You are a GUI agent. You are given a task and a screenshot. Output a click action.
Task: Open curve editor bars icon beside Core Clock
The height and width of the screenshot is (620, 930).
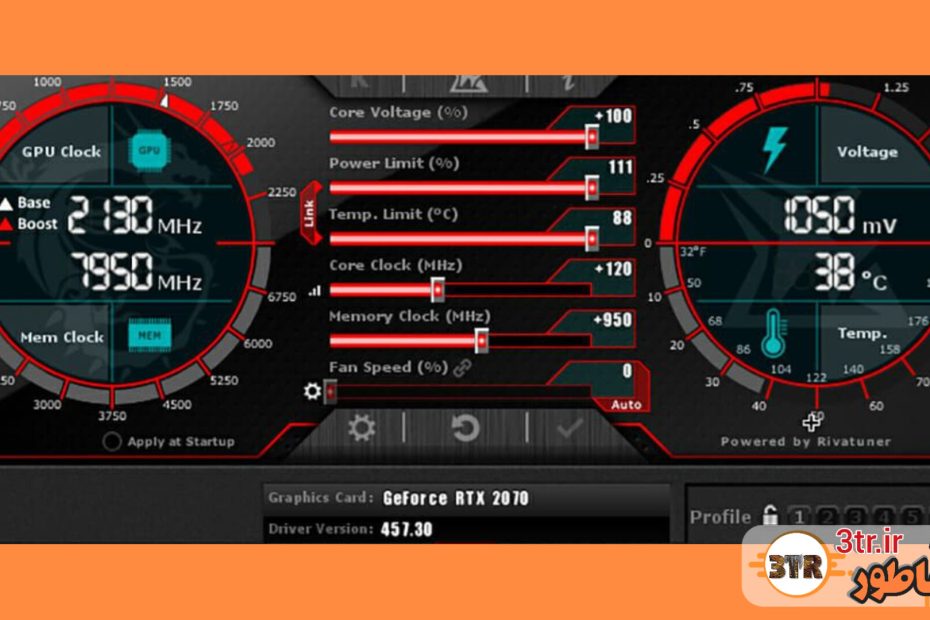pos(315,291)
